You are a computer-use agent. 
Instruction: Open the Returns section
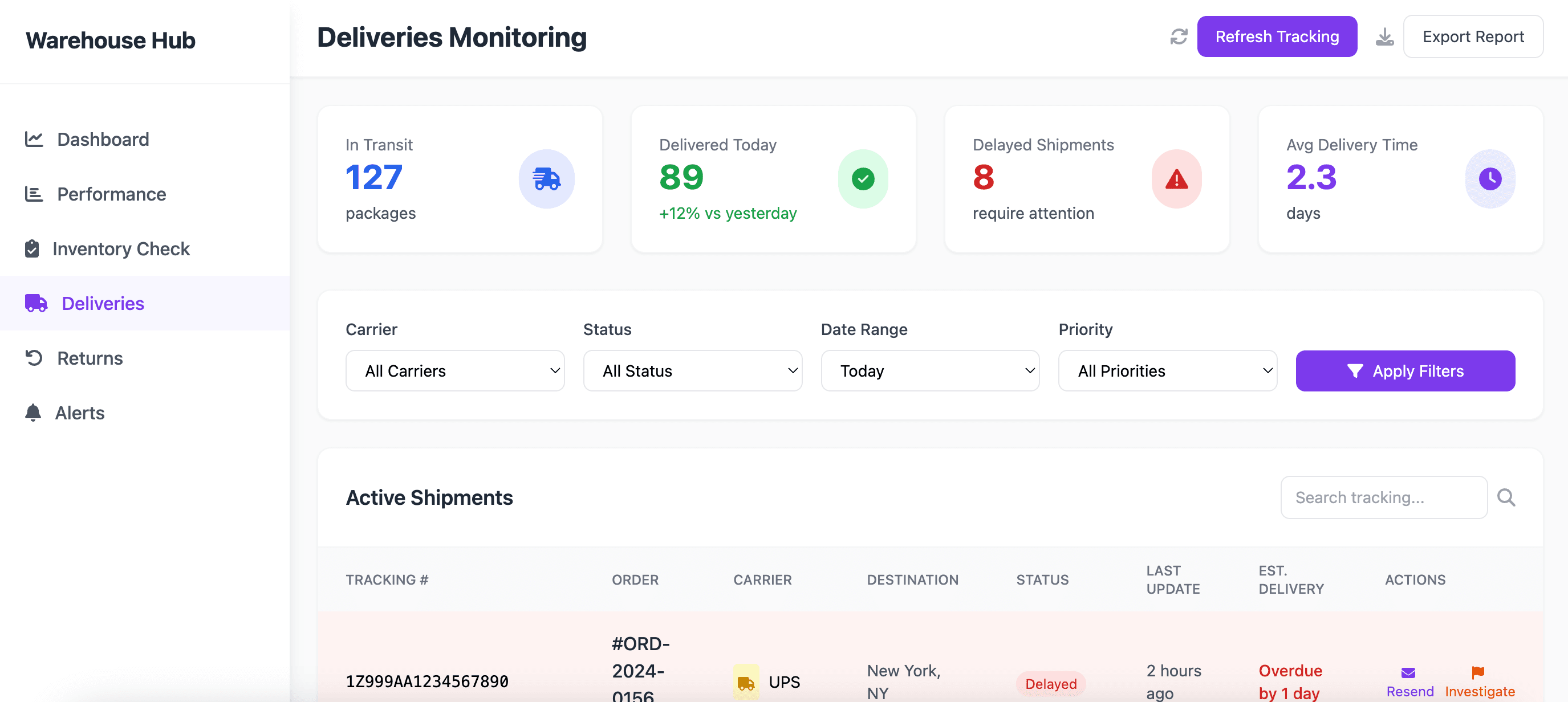90,358
